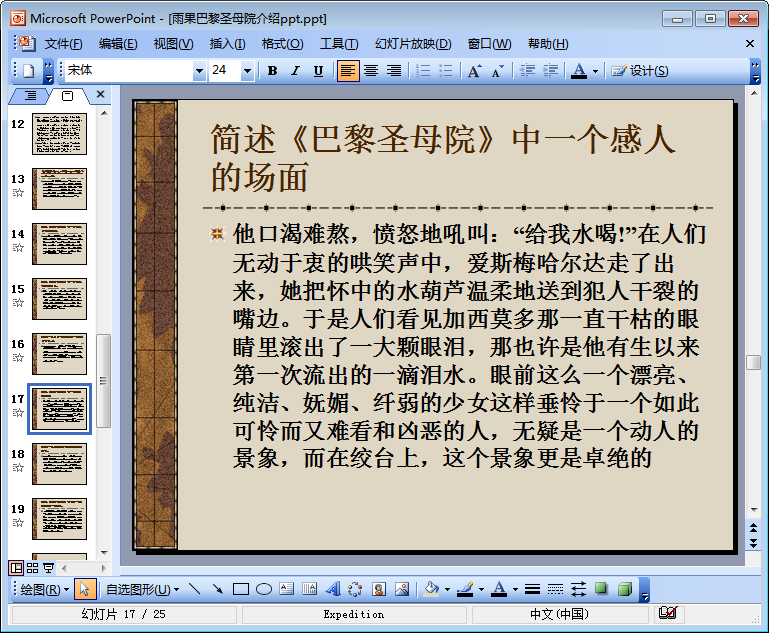Select the Oval drawing tool
Screen dimensions: 769x633
[x=264, y=589]
